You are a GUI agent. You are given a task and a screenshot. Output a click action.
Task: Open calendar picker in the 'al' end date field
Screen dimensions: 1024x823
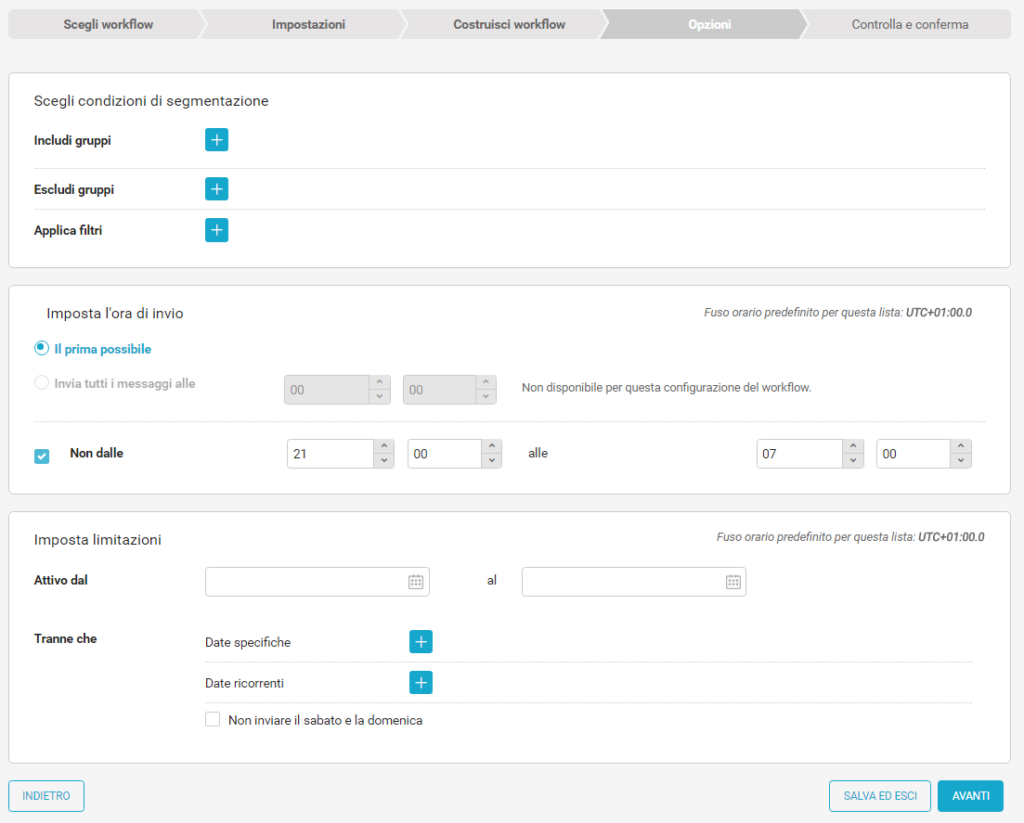733,582
